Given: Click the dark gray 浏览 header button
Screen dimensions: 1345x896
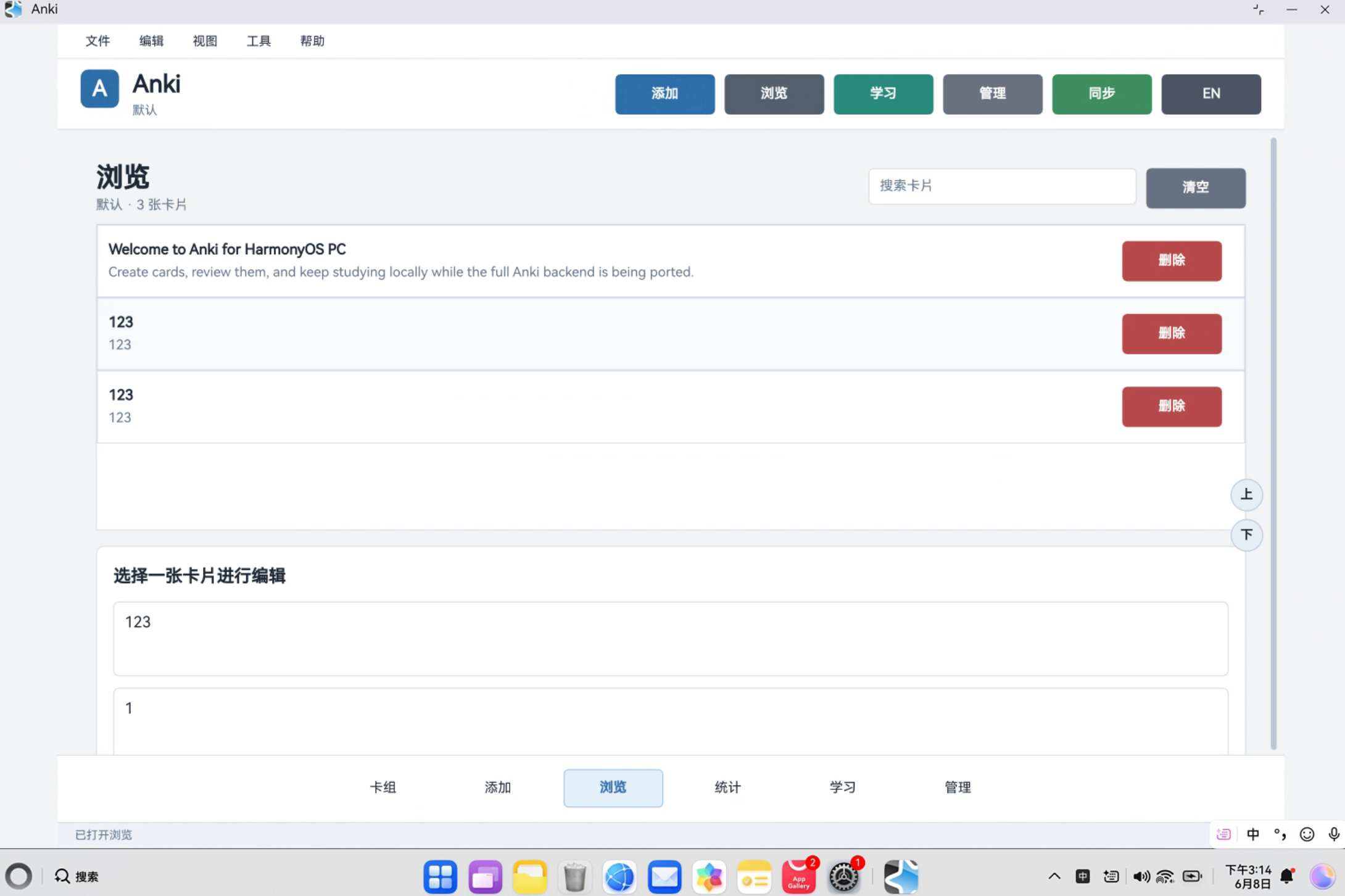Looking at the screenshot, I should (774, 94).
